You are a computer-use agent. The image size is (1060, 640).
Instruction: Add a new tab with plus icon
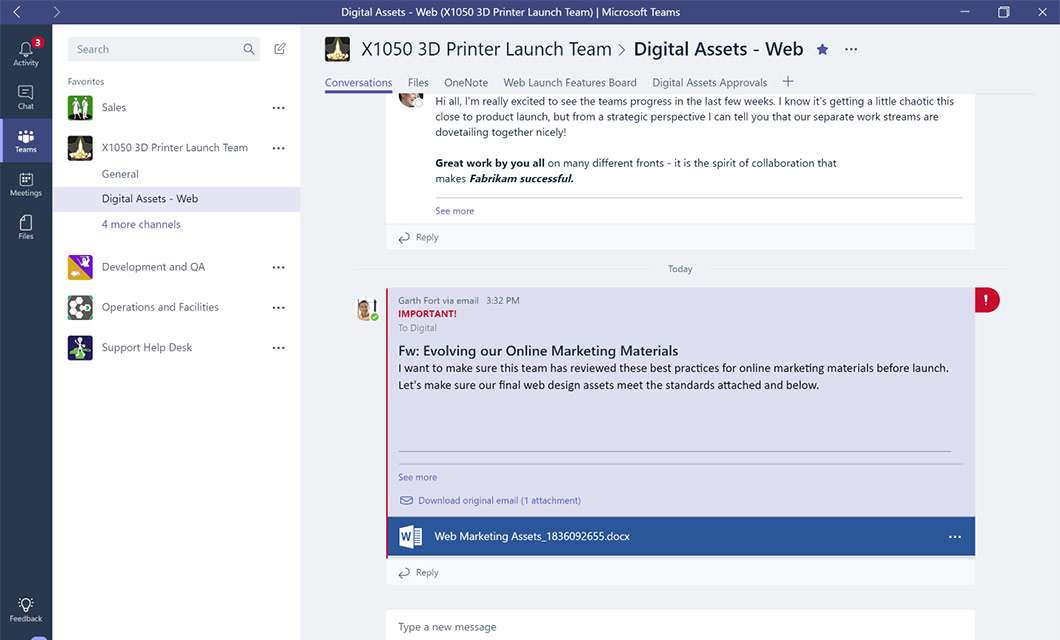pos(788,82)
